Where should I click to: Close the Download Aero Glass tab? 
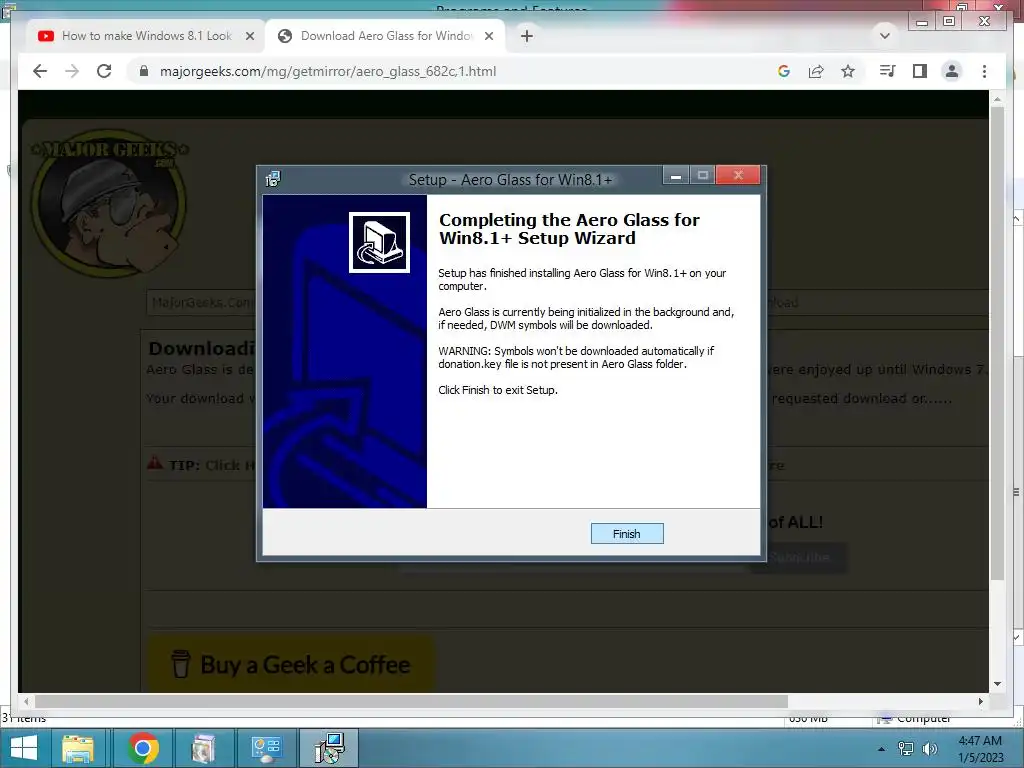(x=488, y=36)
